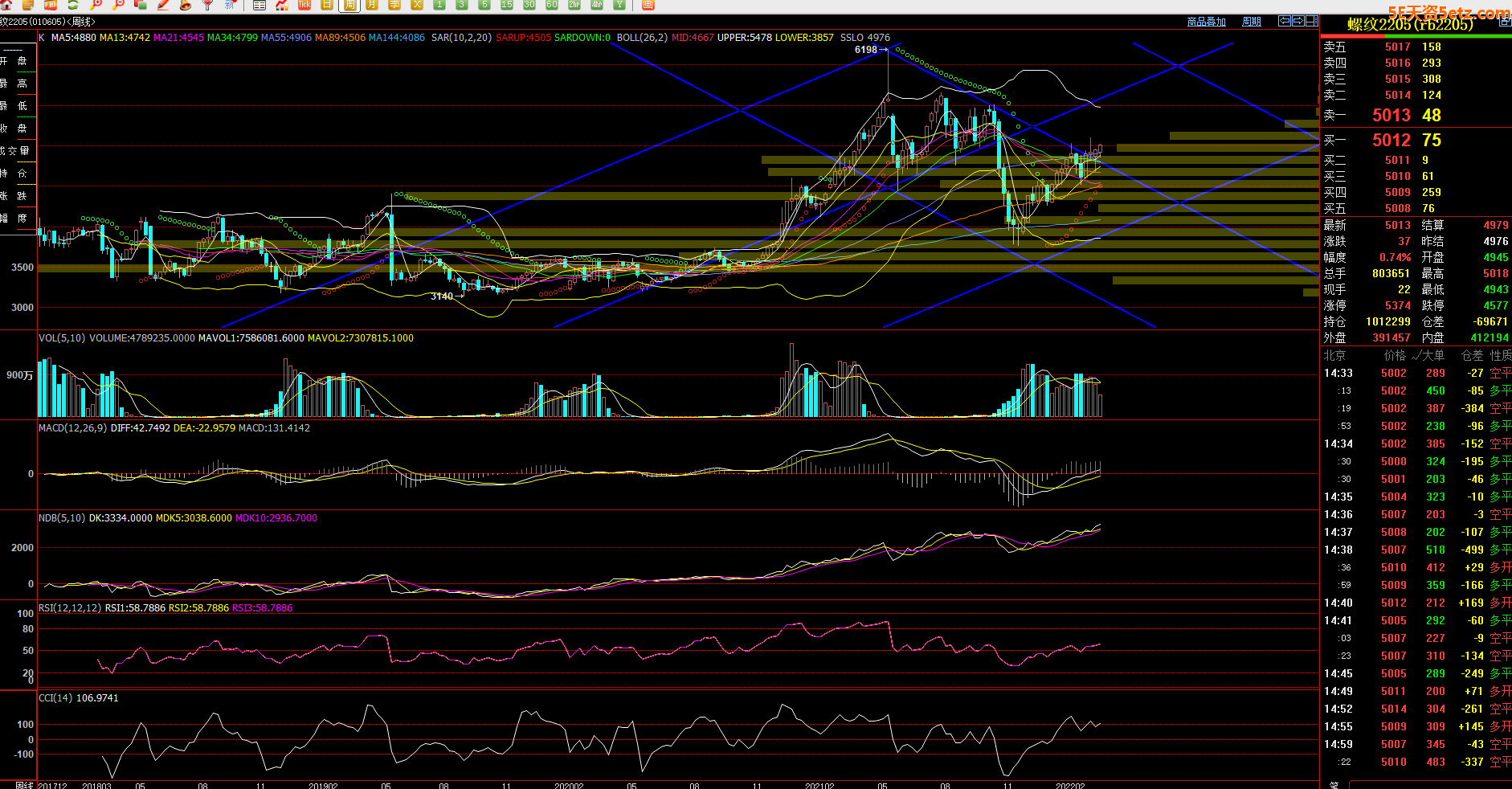The width and height of the screenshot is (1512, 789).
Task: Select the 3-minute period button
Action: click(x=462, y=4)
